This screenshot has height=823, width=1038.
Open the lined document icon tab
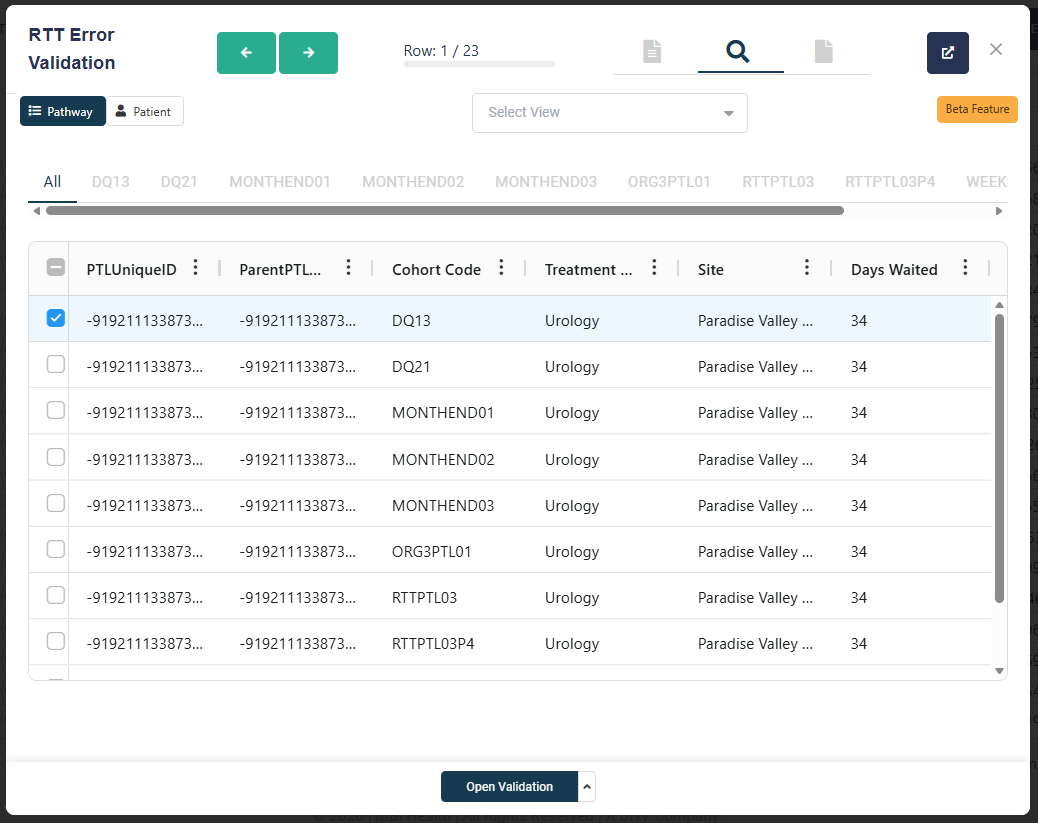652,51
